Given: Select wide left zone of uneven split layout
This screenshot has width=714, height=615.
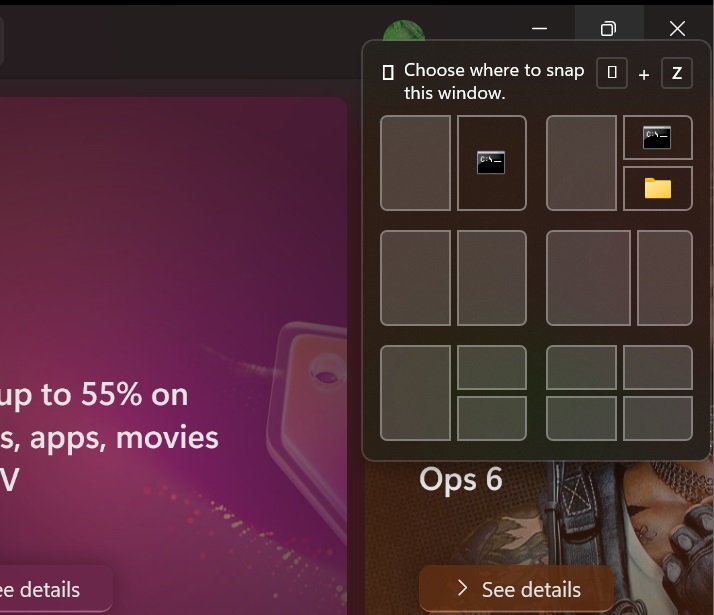Looking at the screenshot, I should (x=588, y=278).
